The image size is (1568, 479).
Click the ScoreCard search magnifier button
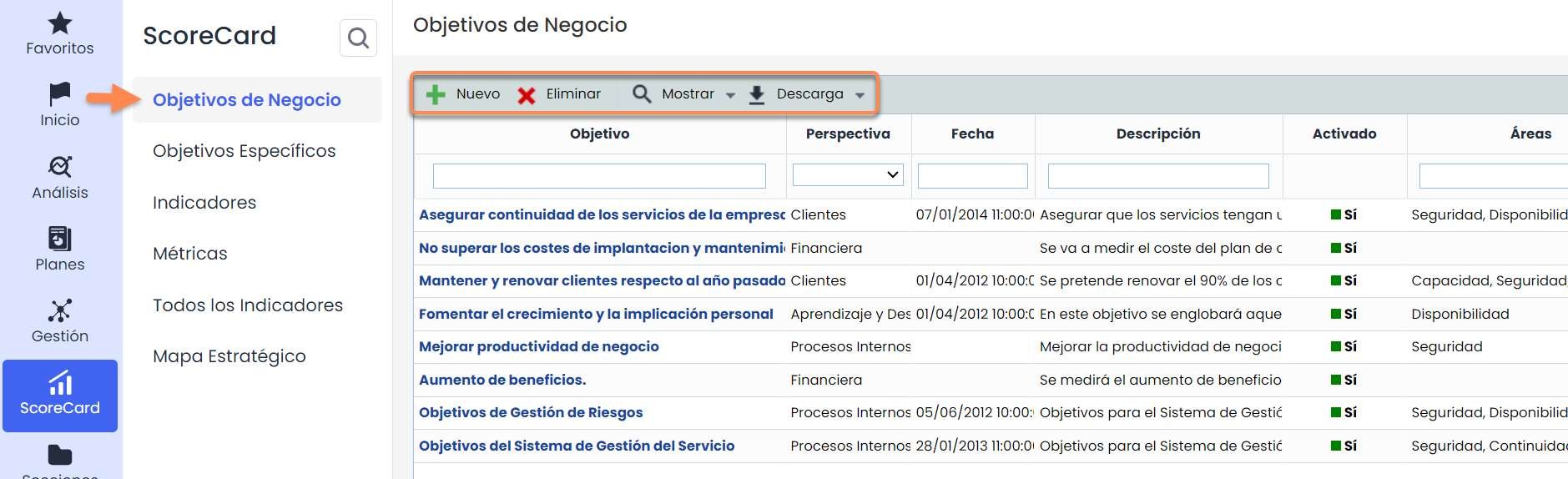tap(358, 38)
